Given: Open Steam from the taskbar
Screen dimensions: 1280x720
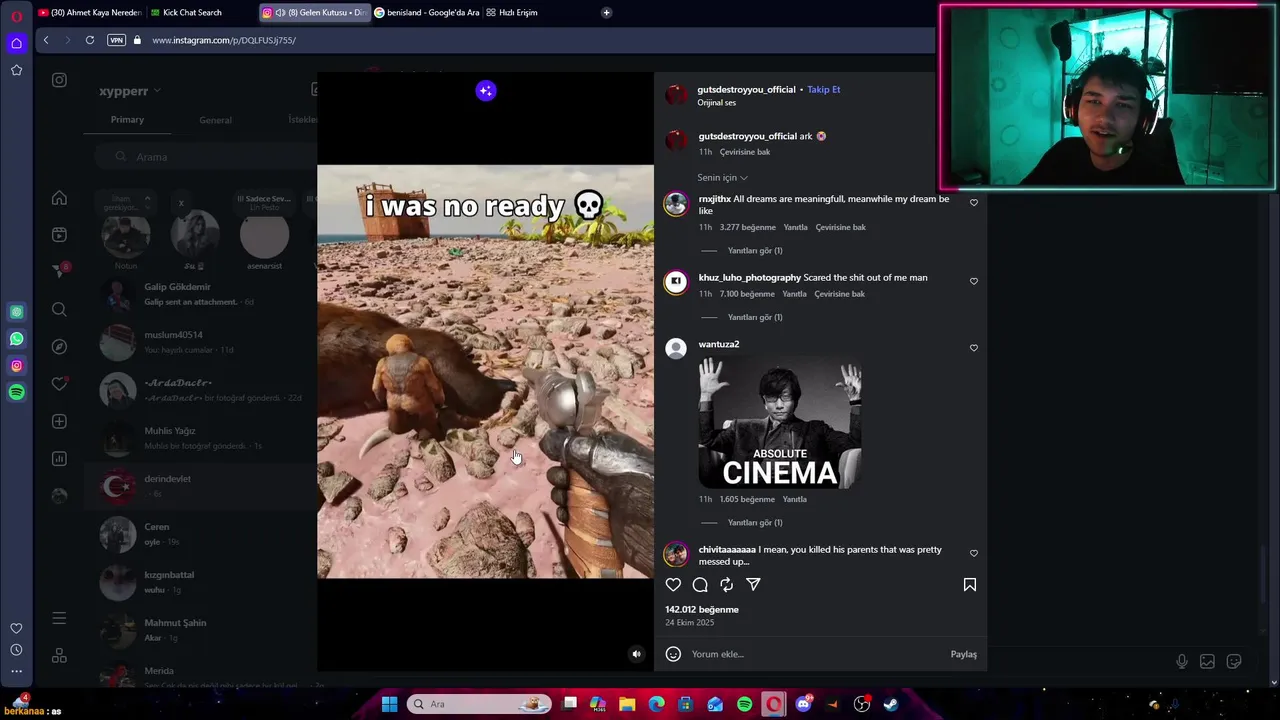Looking at the screenshot, I should [x=891, y=704].
